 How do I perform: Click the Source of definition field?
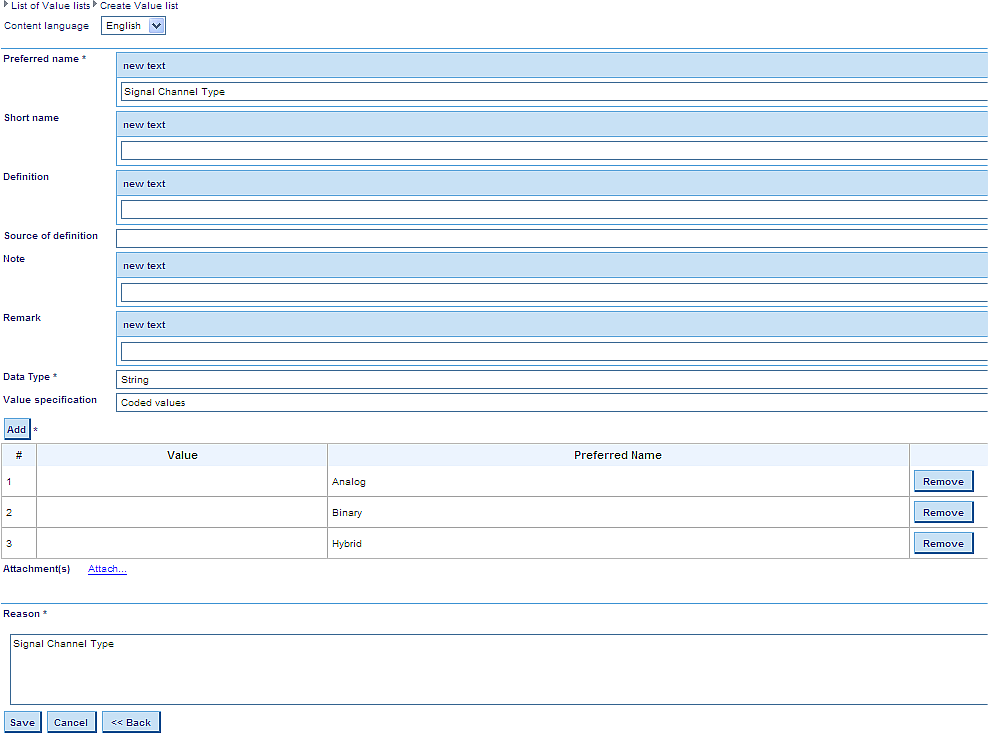(x=551, y=238)
